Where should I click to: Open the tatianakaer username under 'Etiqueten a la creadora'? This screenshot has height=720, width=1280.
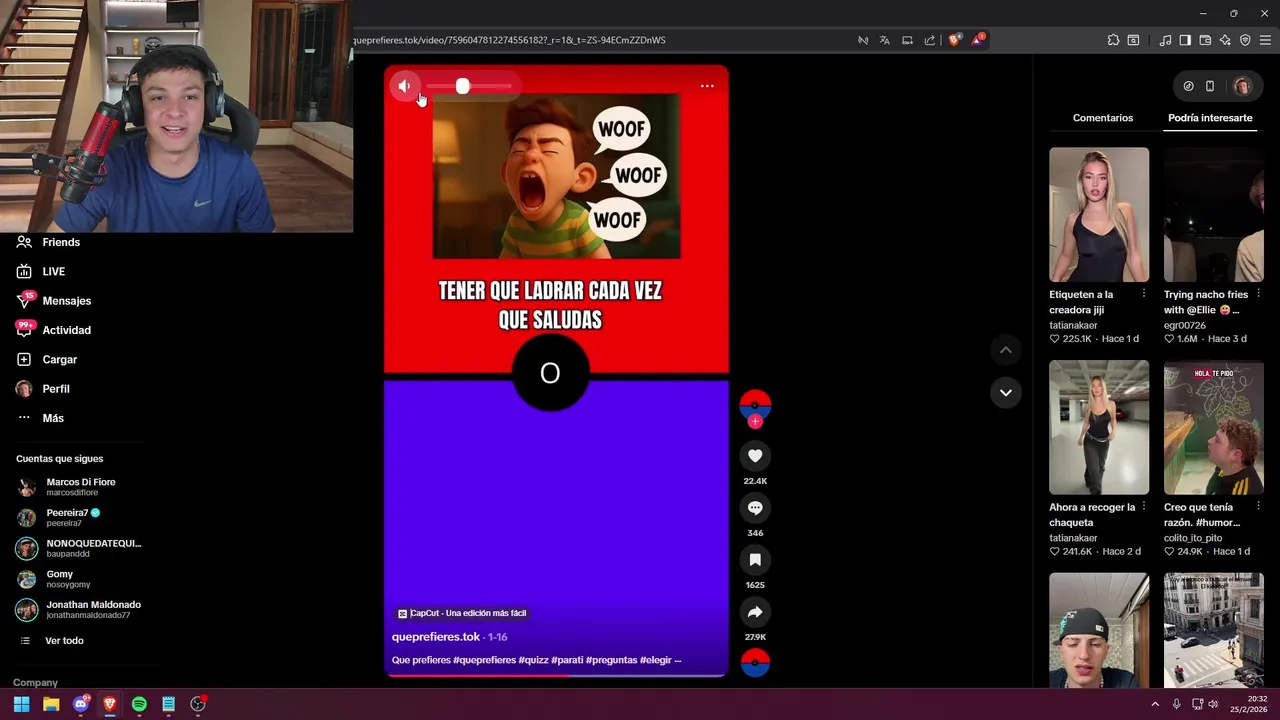(1073, 325)
